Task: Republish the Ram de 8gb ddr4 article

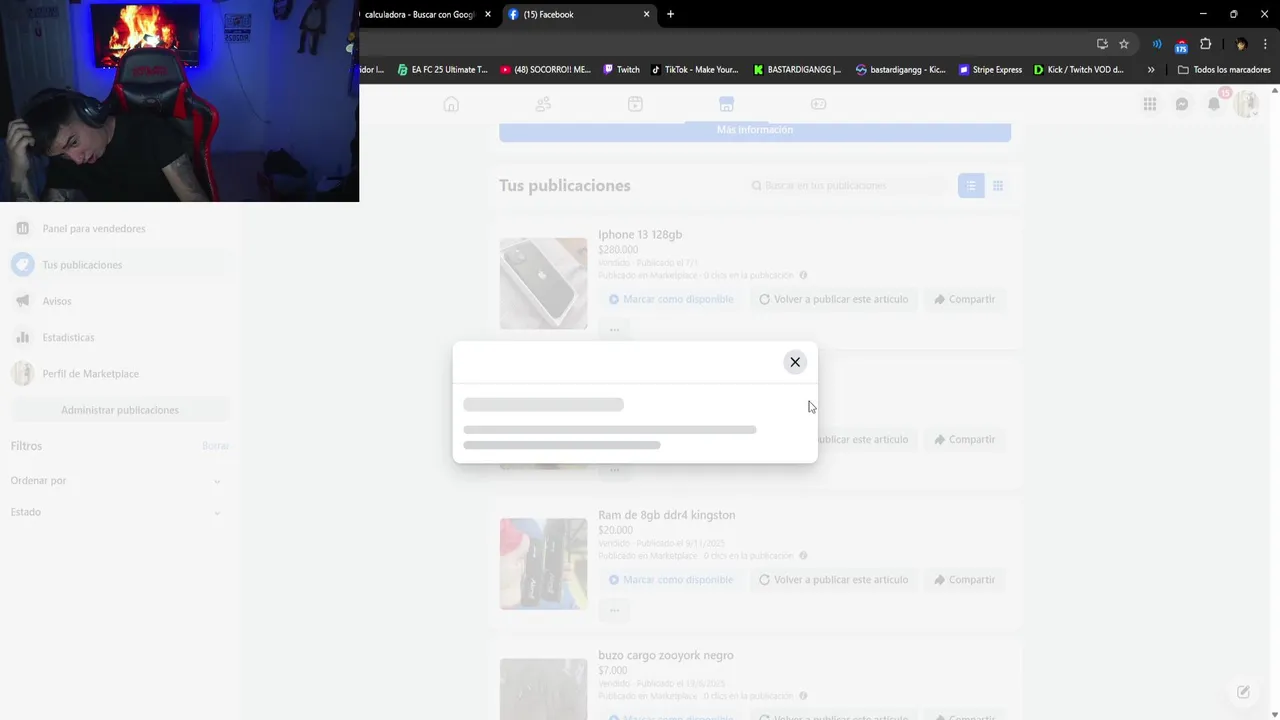Action: pyautogui.click(x=833, y=580)
